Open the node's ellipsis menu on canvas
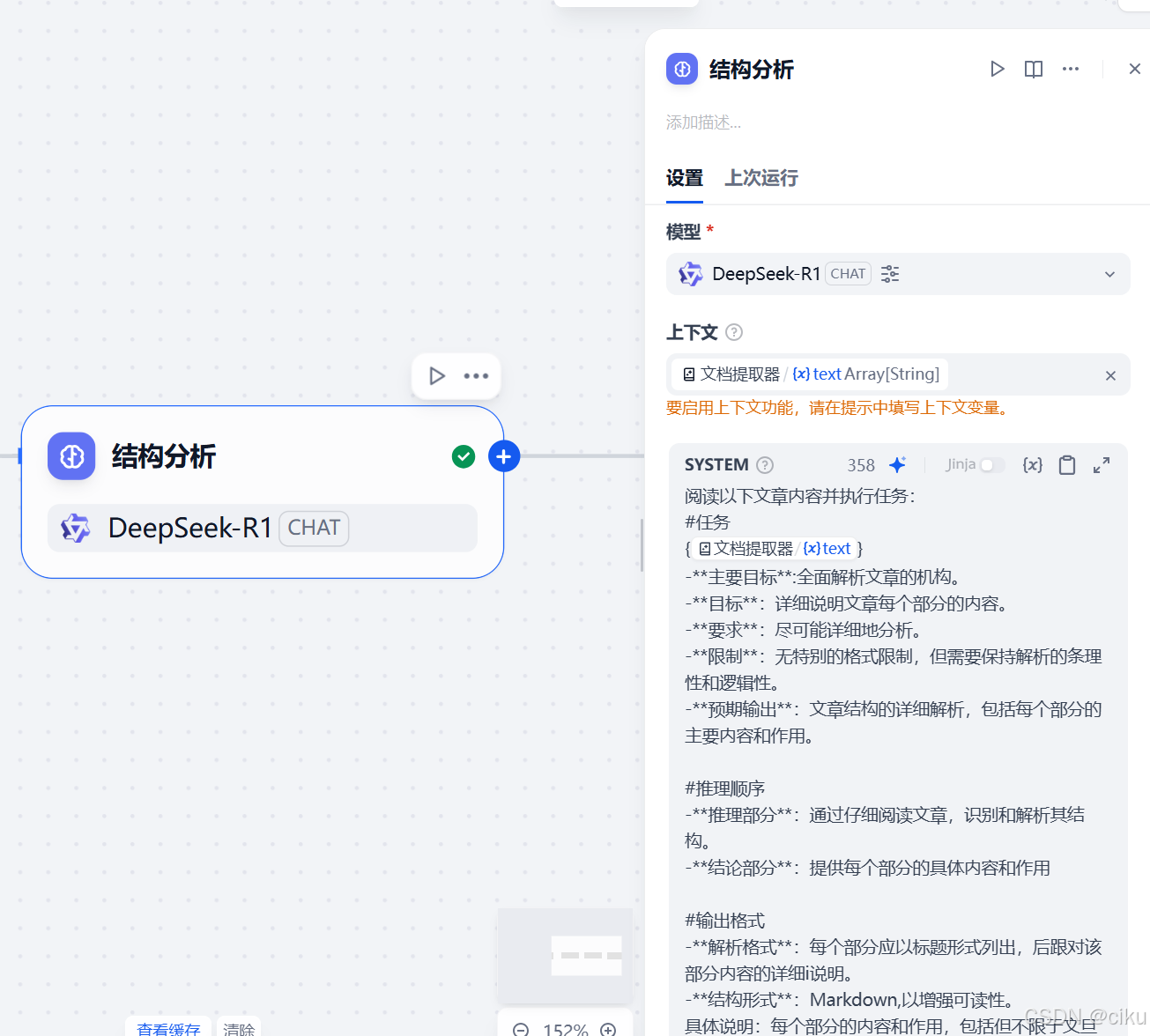Viewport: 1150px width, 1036px height. 476,375
